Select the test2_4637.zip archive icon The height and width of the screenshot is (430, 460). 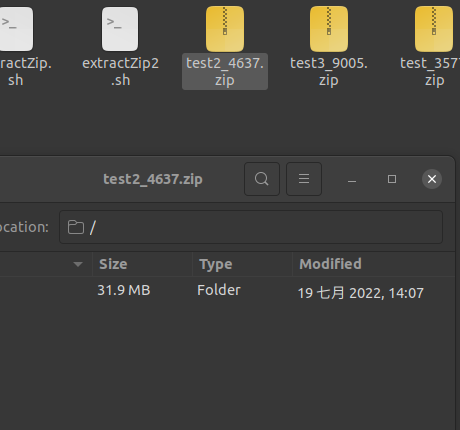pyautogui.click(x=225, y=29)
